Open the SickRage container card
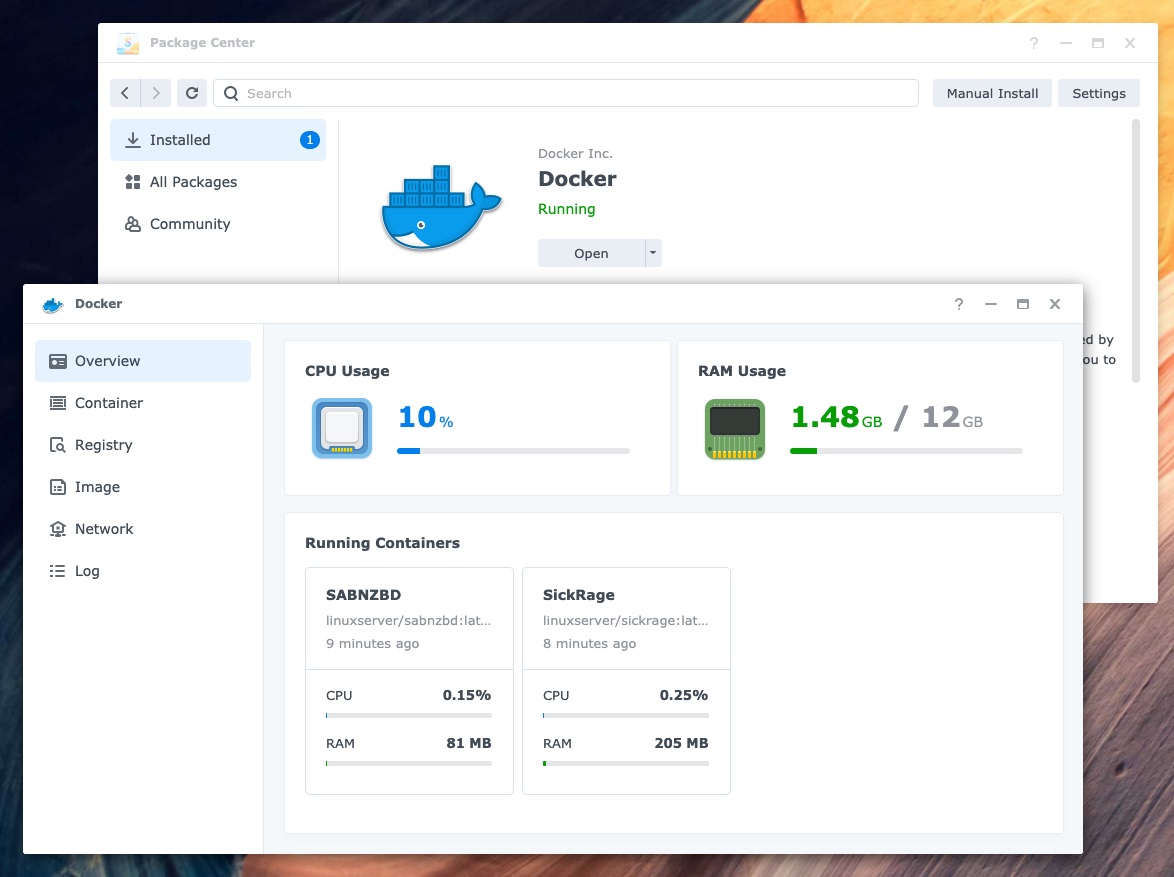Viewport: 1174px width, 877px height. [627, 681]
